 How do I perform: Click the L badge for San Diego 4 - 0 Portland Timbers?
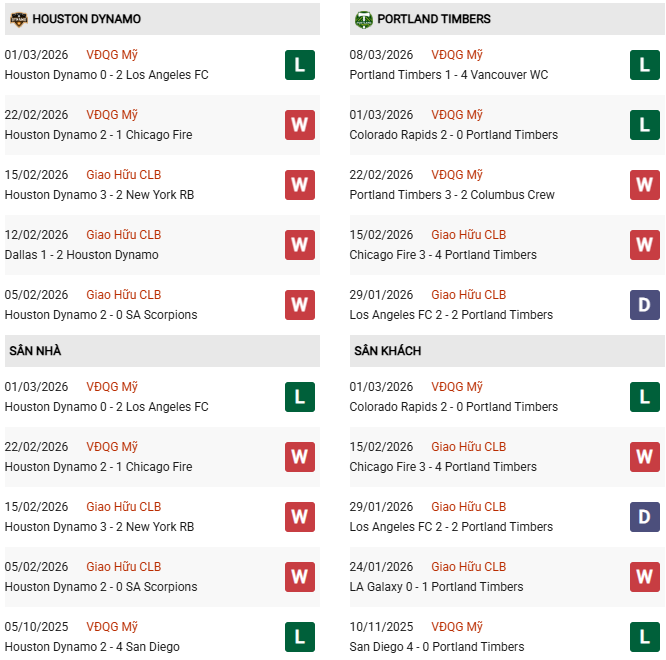tap(645, 637)
